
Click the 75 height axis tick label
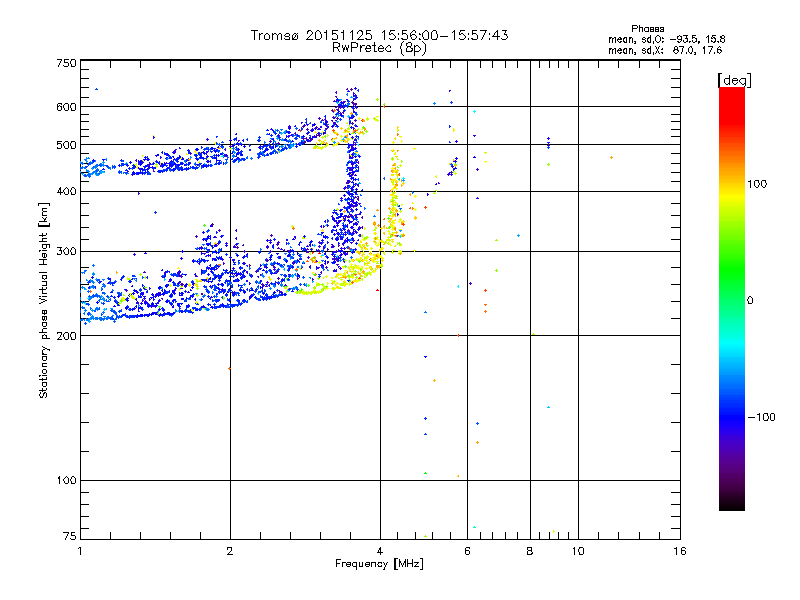(70, 536)
